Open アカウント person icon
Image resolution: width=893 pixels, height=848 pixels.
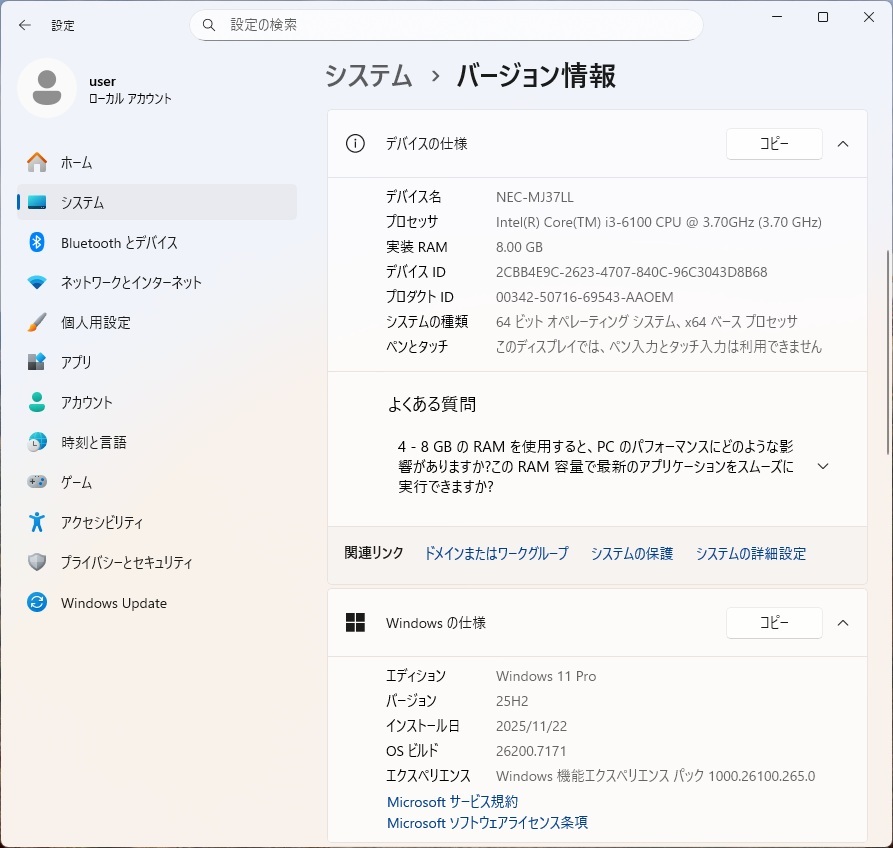37,402
